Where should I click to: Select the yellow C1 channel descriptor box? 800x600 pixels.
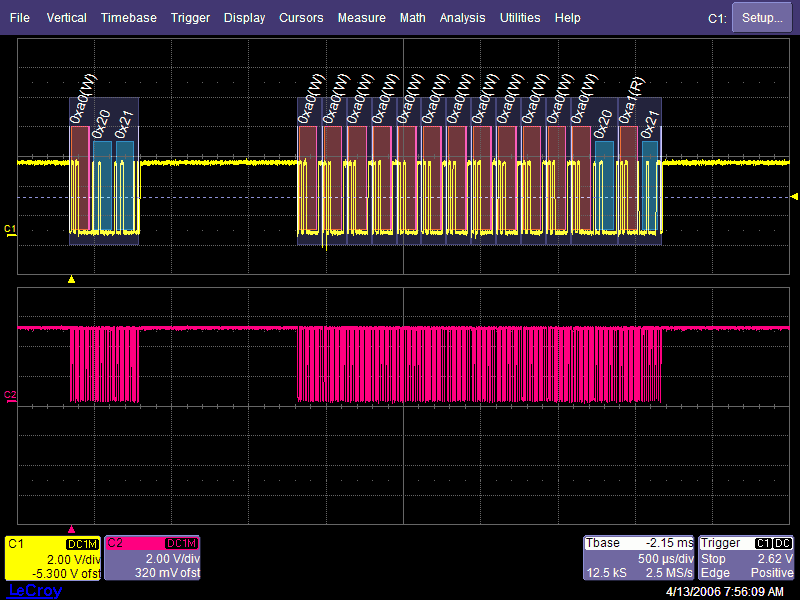click(x=53, y=558)
